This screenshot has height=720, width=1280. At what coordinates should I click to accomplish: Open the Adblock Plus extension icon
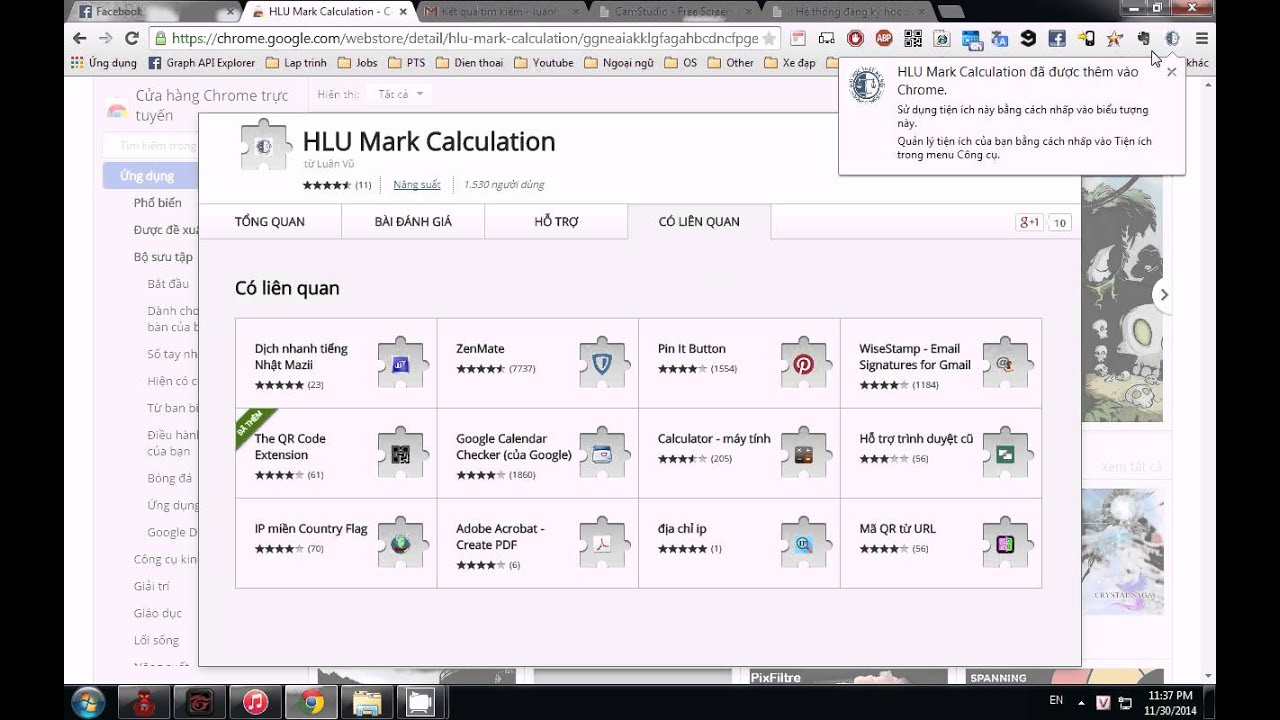point(884,38)
